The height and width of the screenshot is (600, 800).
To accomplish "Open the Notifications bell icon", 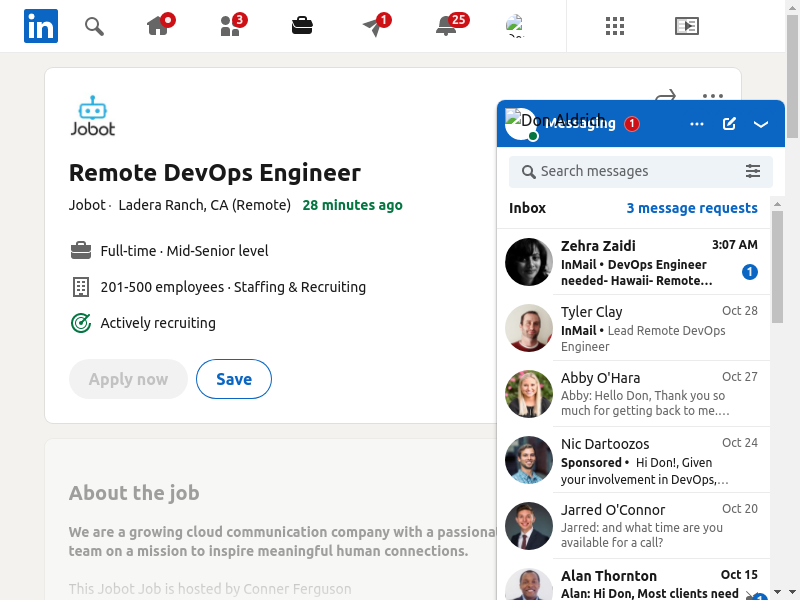I will (447, 26).
